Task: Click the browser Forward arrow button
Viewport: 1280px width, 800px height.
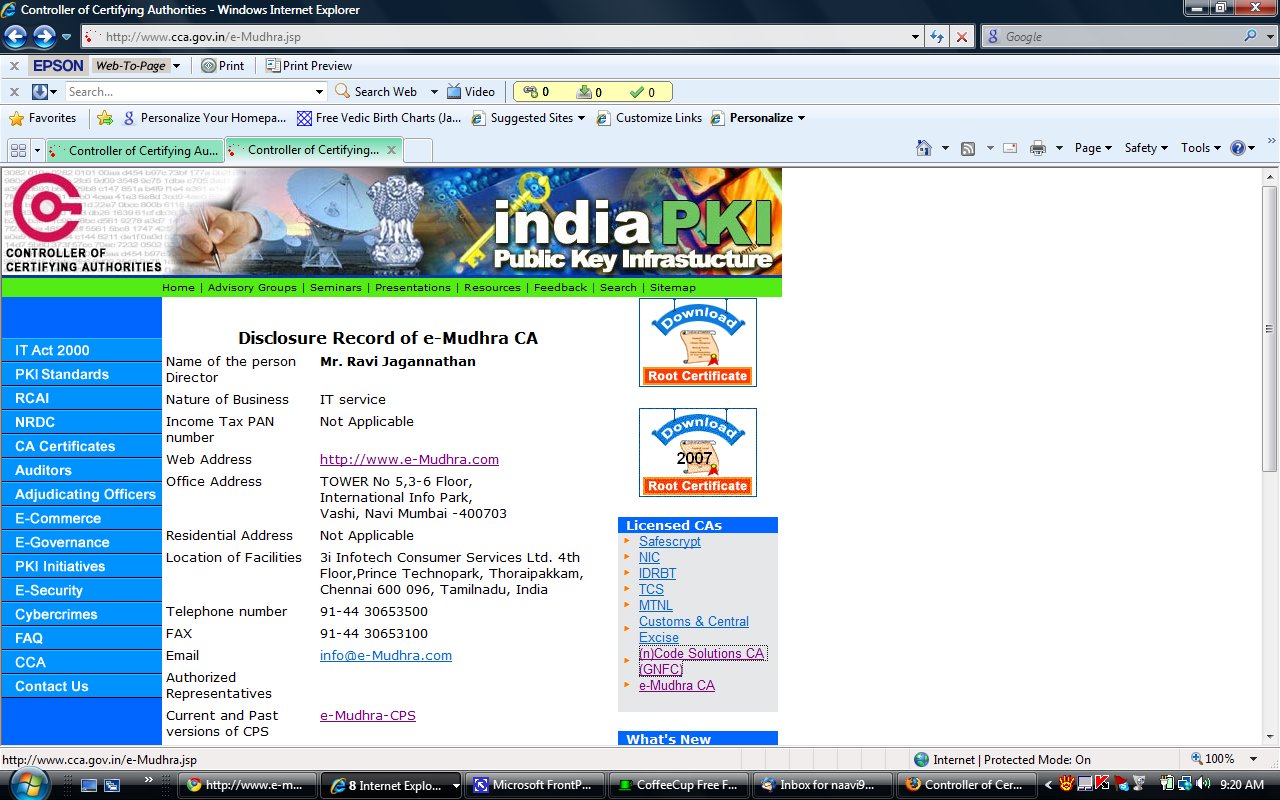Action: pos(44,37)
